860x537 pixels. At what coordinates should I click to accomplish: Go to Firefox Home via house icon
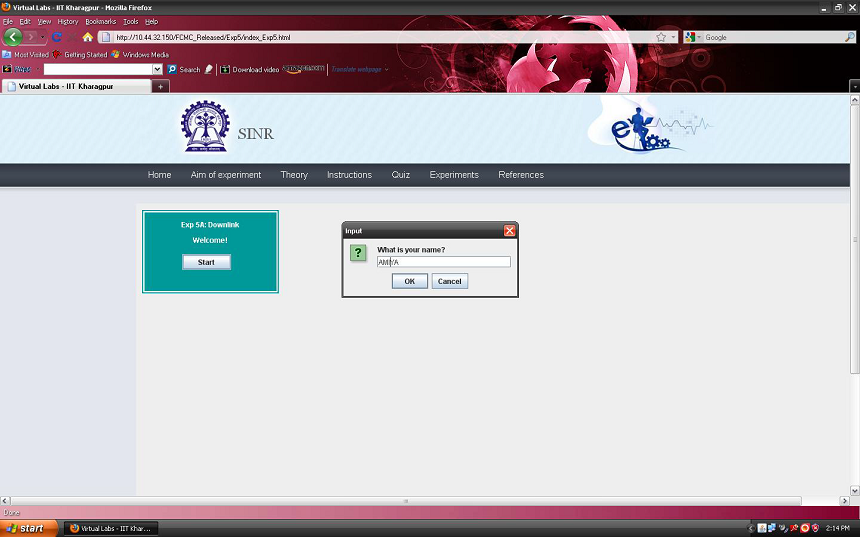click(x=87, y=37)
